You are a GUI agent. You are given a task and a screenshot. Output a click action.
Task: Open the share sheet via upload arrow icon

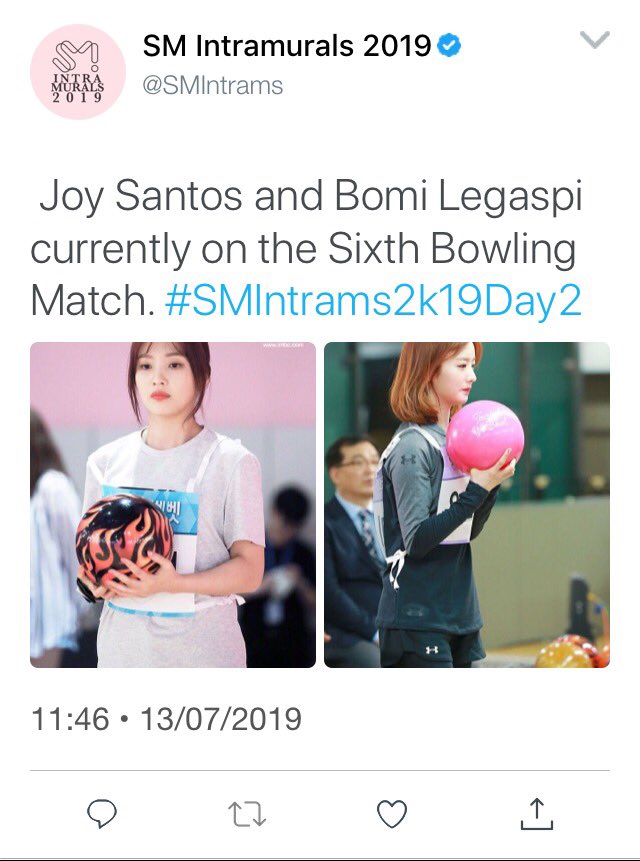pyautogui.click(x=537, y=813)
